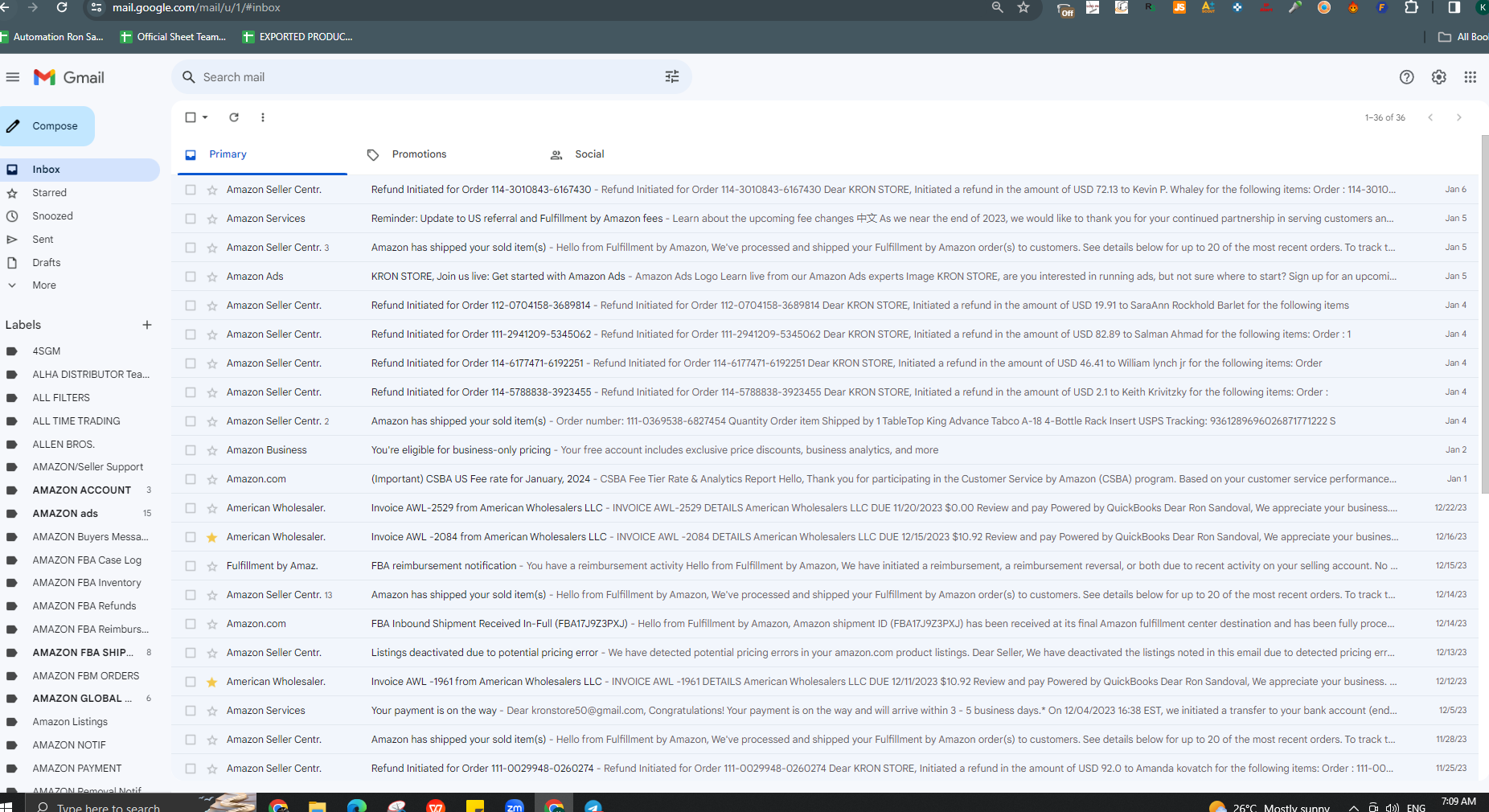The height and width of the screenshot is (812, 1489).
Task: Open the select dropdown arrow beside the checkbox
Action: (x=205, y=117)
